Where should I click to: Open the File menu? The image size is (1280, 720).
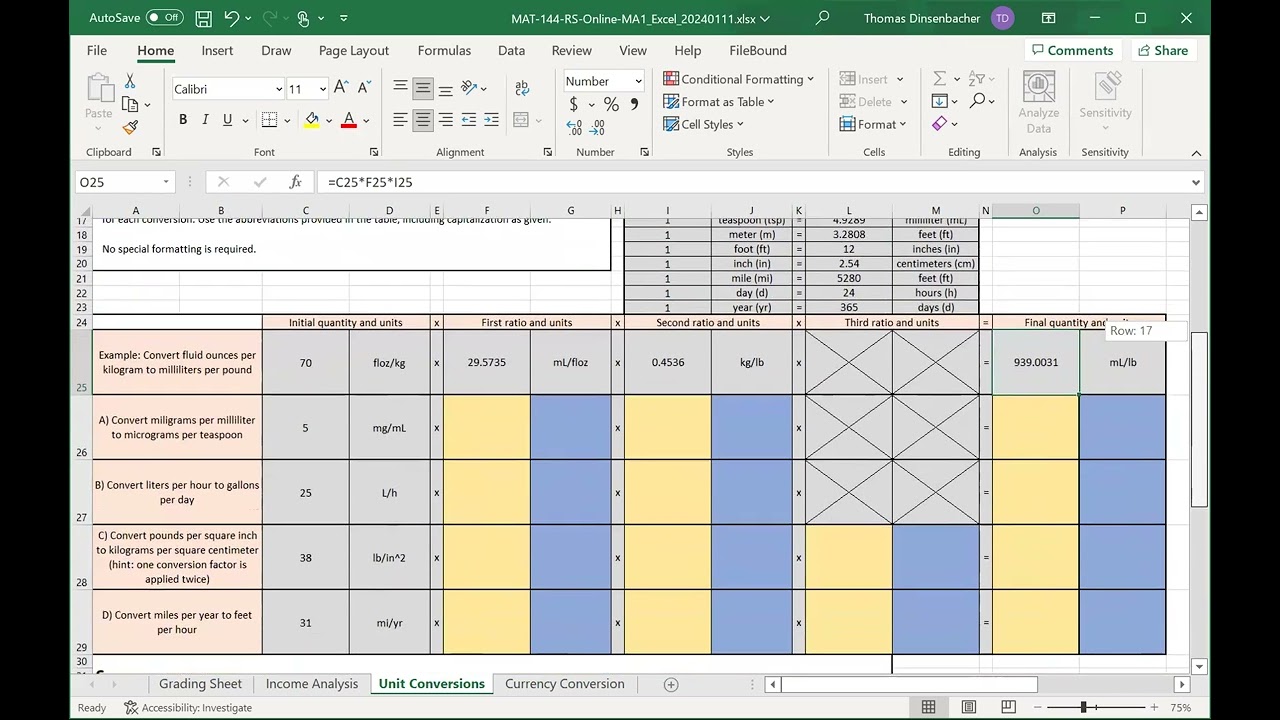click(x=97, y=50)
